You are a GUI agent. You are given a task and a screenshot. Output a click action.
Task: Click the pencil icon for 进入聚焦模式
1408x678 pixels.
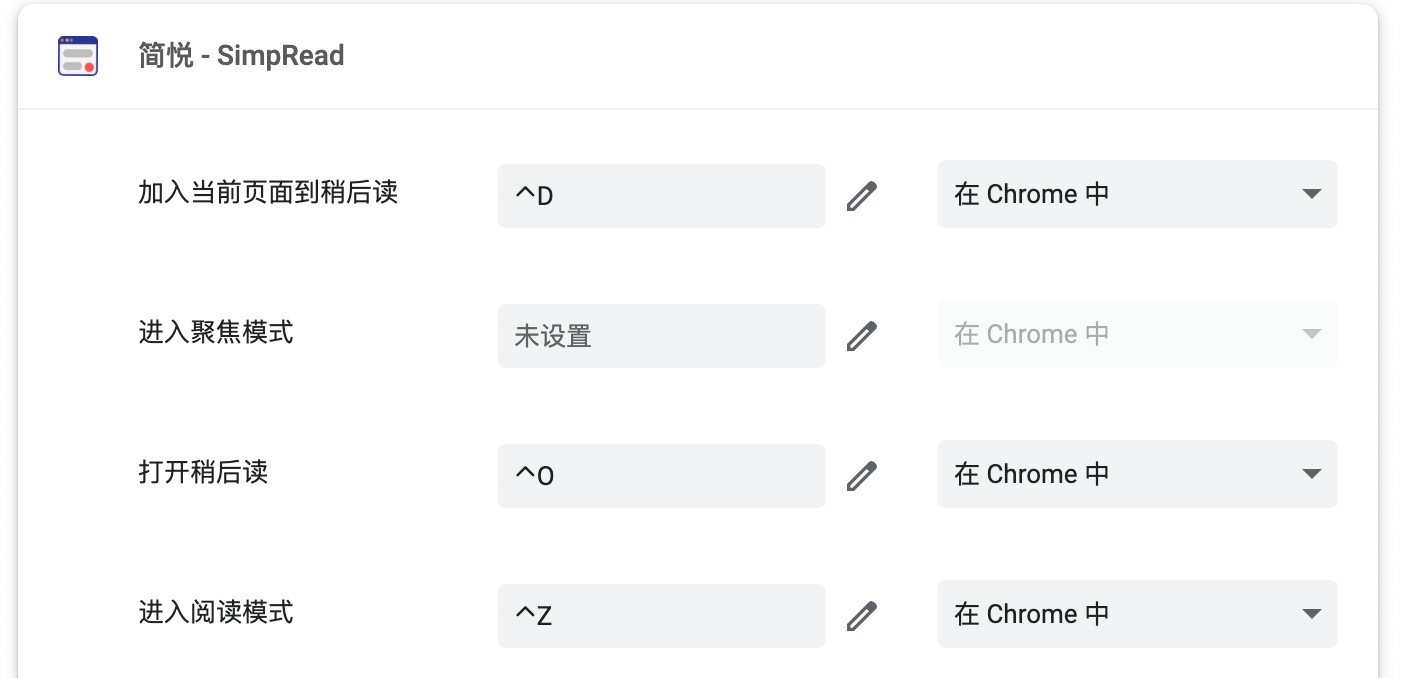(x=862, y=336)
